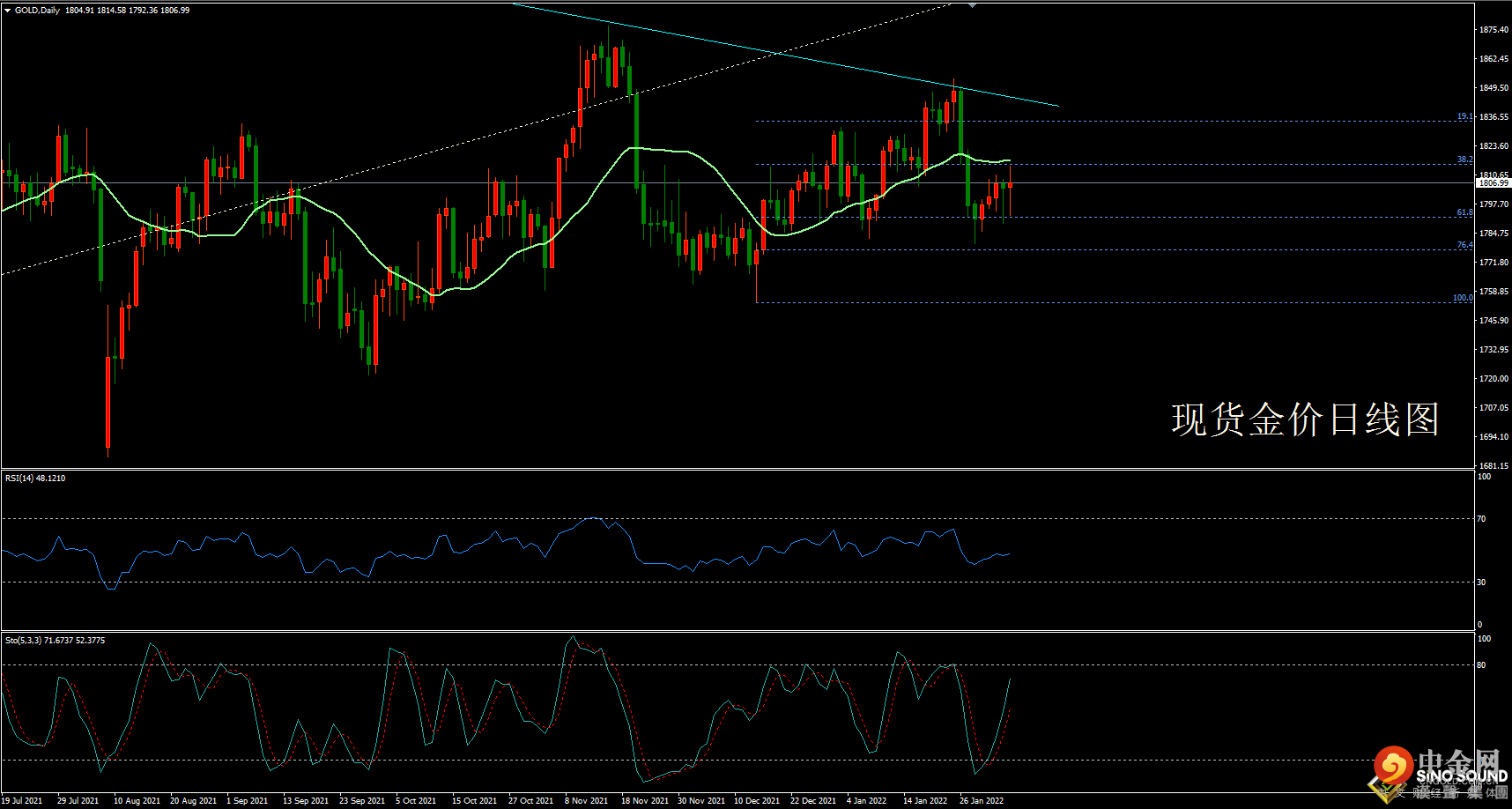The width and height of the screenshot is (1512, 809).
Task: Click the red cloud Sino Sound logo
Action: pos(1393,764)
